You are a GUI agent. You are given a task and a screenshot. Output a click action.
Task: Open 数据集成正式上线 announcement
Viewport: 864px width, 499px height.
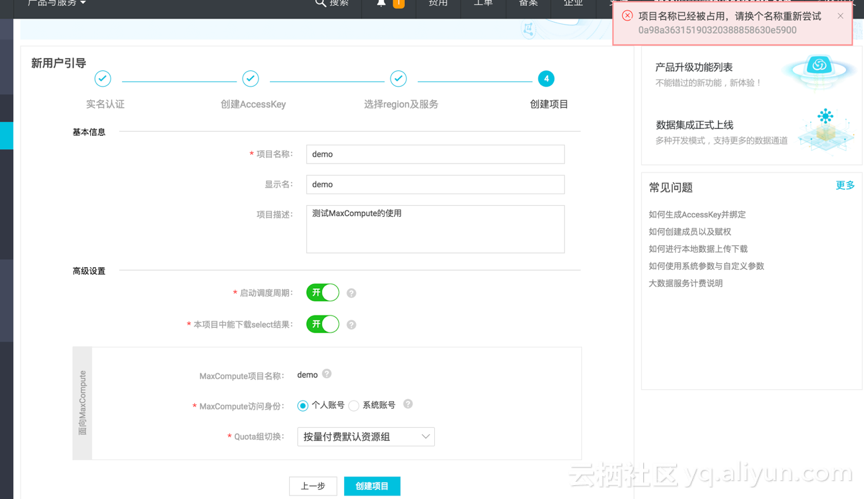pos(694,125)
